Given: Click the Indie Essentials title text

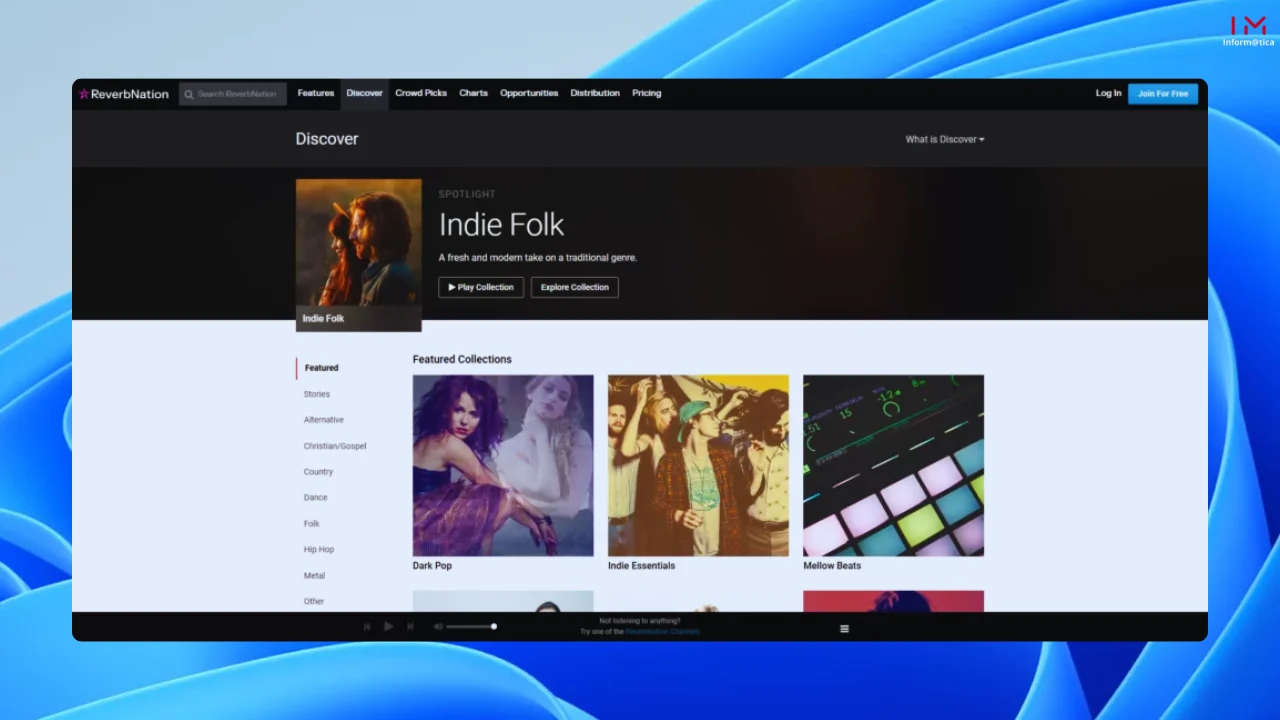Looking at the screenshot, I should 642,566.
